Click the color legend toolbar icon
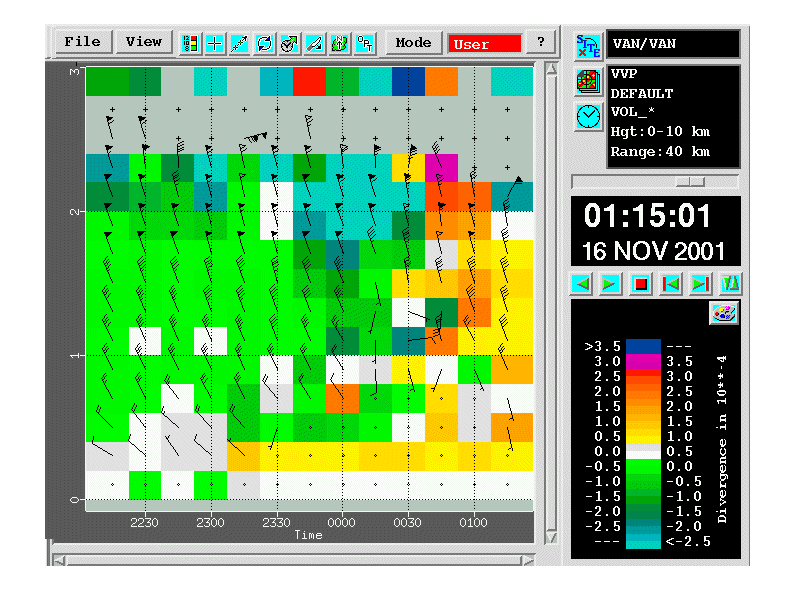This screenshot has height=600, width=800. point(190,43)
